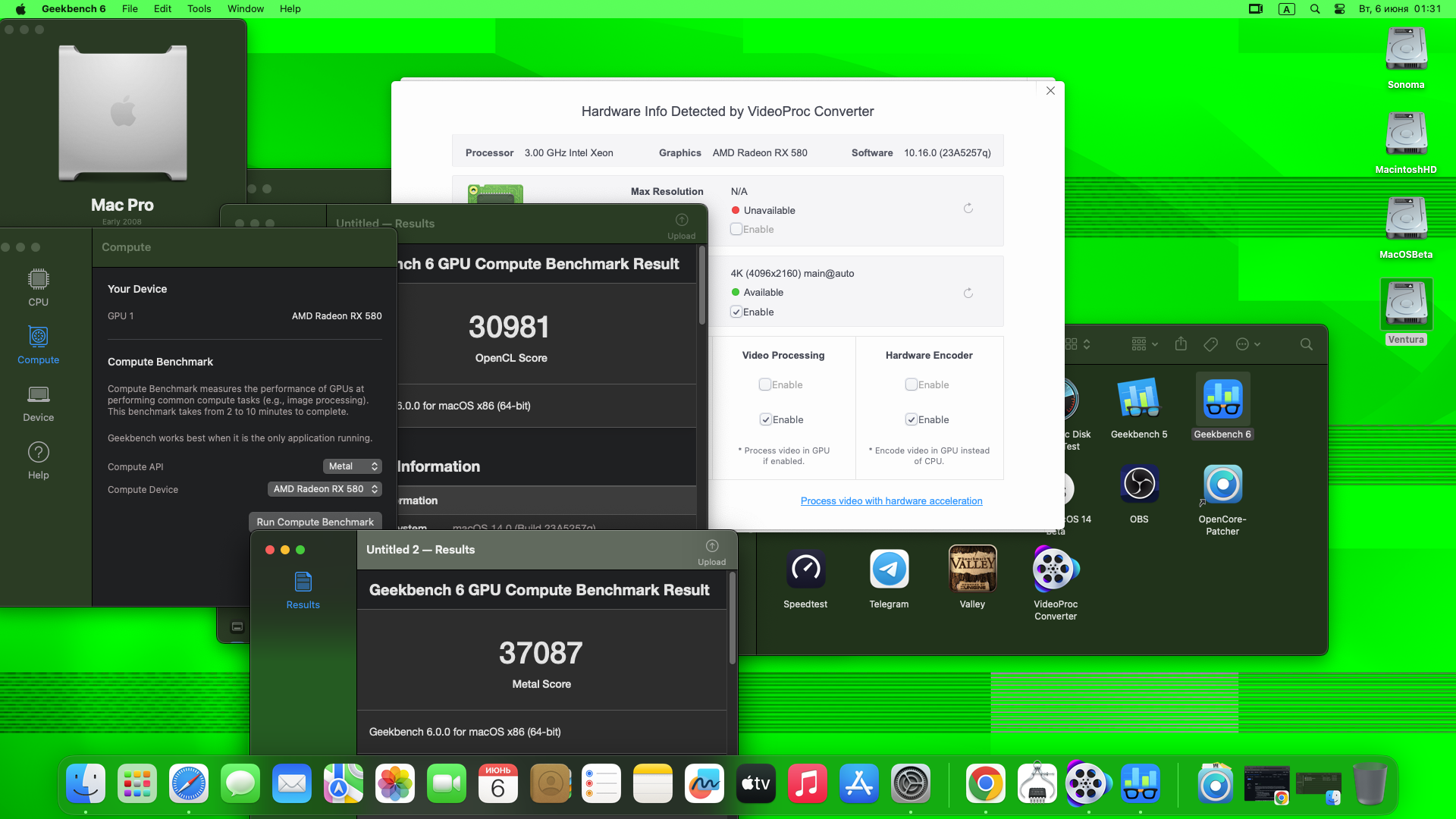Open Geekbench 5 app in Finder
The height and width of the screenshot is (819, 1456).
[1139, 408]
